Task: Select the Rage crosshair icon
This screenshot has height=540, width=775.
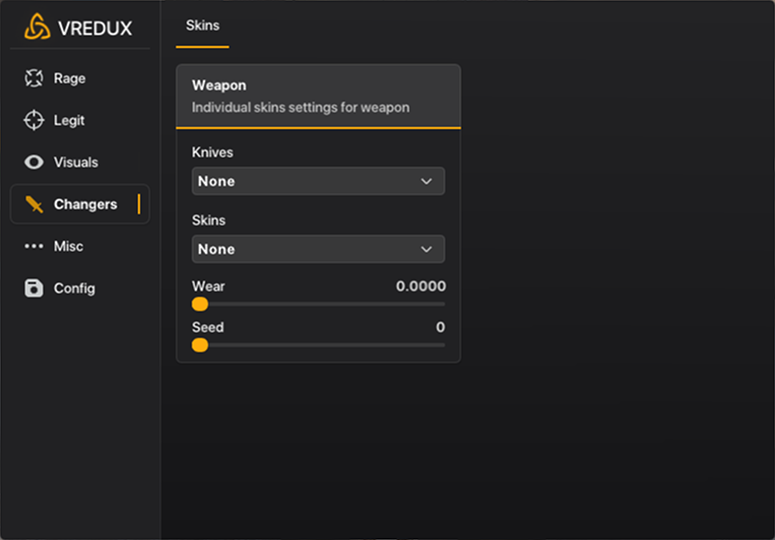Action: coord(34,78)
